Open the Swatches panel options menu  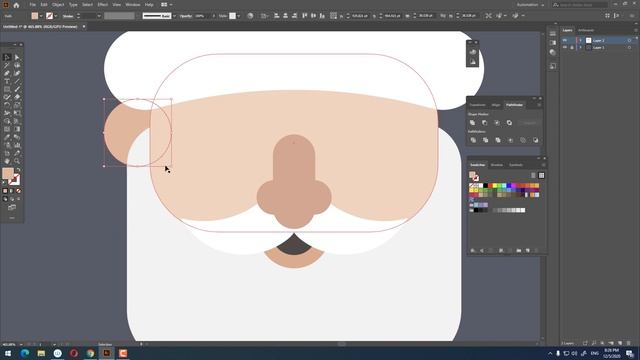pyautogui.click(x=543, y=165)
